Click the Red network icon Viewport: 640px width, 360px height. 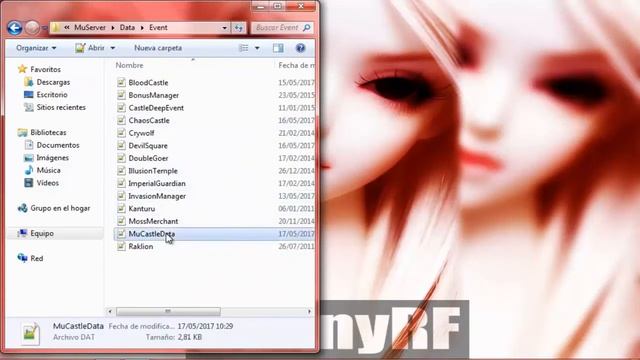(22, 258)
